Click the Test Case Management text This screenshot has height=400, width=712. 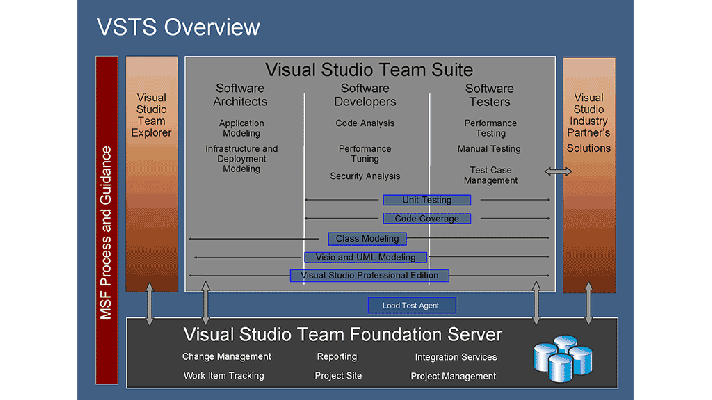coord(491,175)
